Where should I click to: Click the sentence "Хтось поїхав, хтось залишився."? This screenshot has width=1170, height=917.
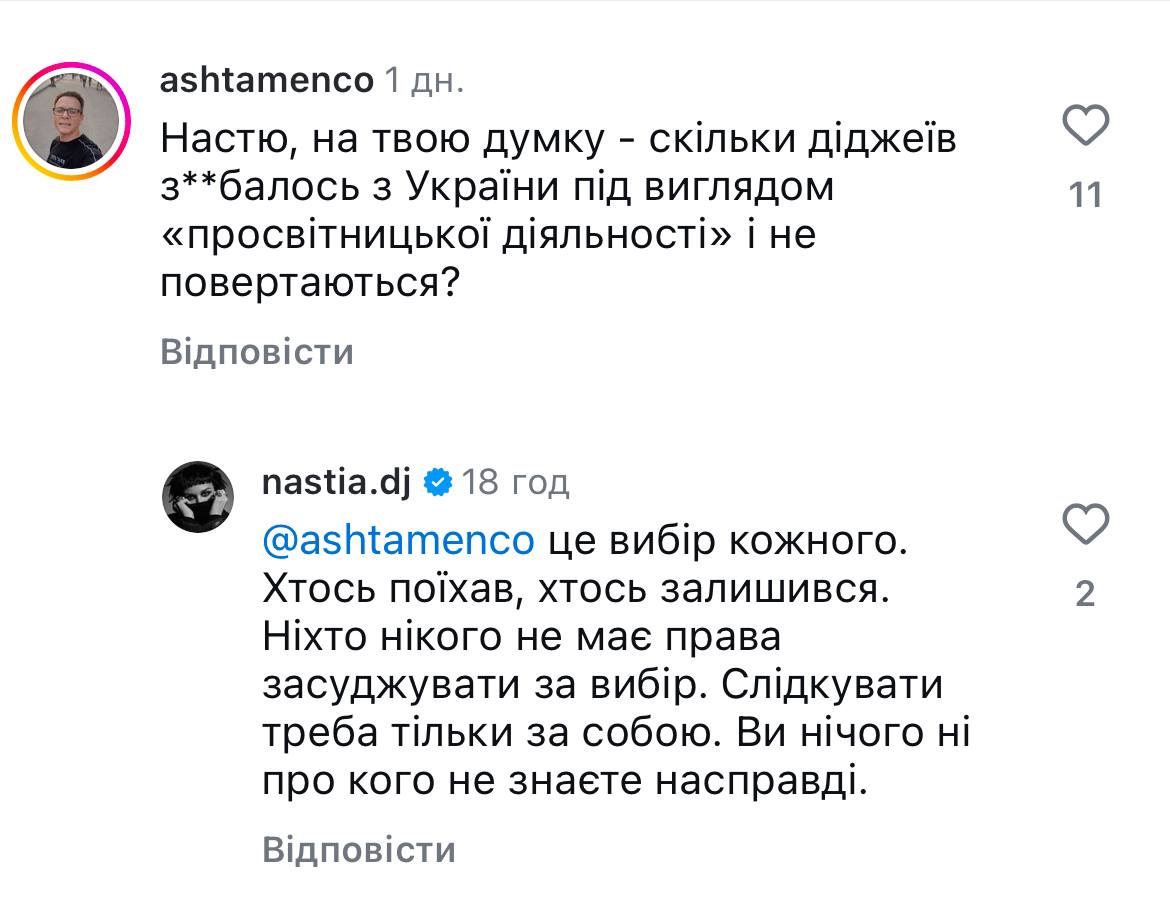coord(575,590)
